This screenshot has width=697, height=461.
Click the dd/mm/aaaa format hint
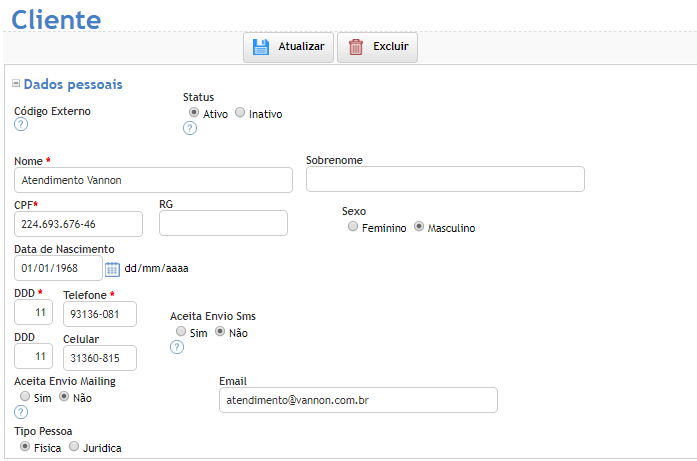click(x=156, y=269)
